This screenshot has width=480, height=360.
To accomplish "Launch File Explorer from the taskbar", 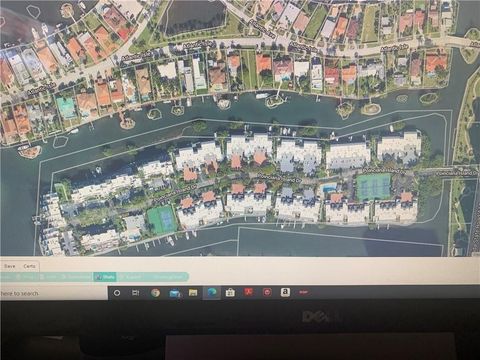I will 193,293.
